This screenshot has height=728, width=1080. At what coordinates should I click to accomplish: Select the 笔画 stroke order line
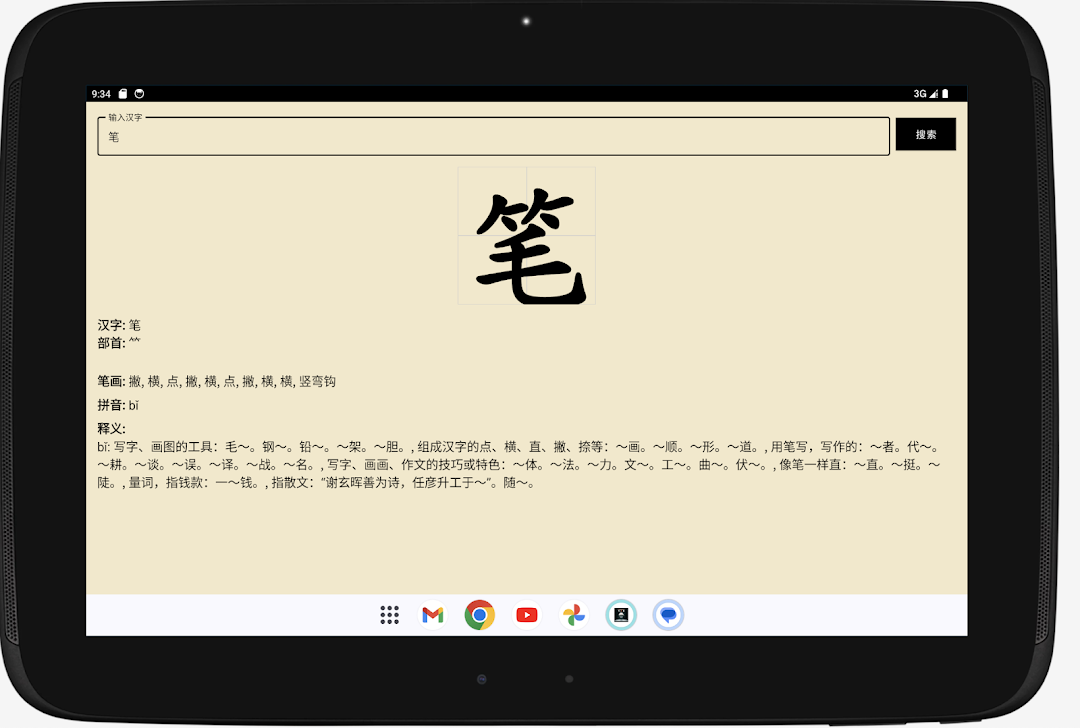click(216, 382)
